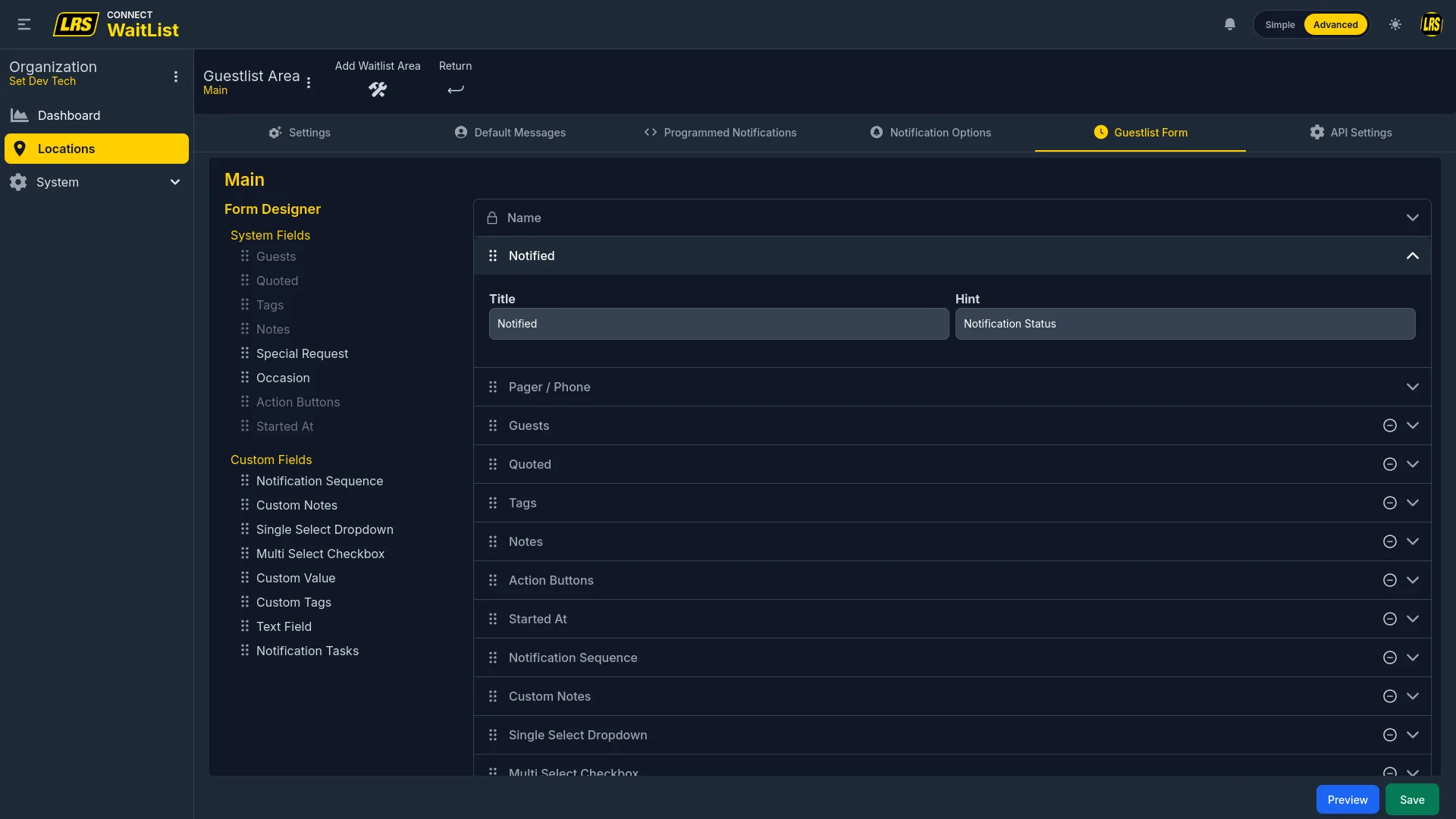Screen dimensions: 1456x819
Task: Remove Notification Sequence field with its minus icon
Action: tap(1390, 657)
